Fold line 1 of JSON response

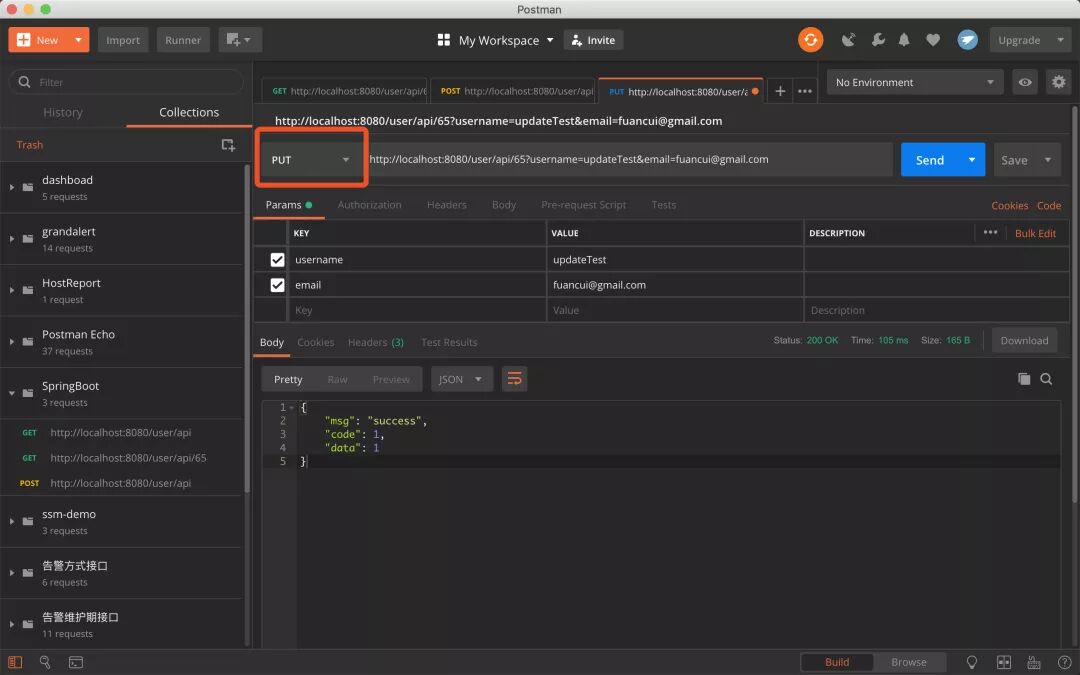pyautogui.click(x=292, y=407)
